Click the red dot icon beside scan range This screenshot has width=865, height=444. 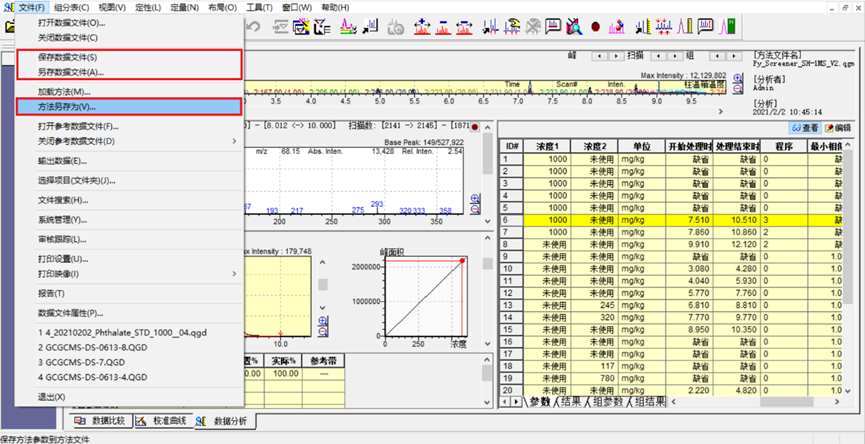(475, 126)
